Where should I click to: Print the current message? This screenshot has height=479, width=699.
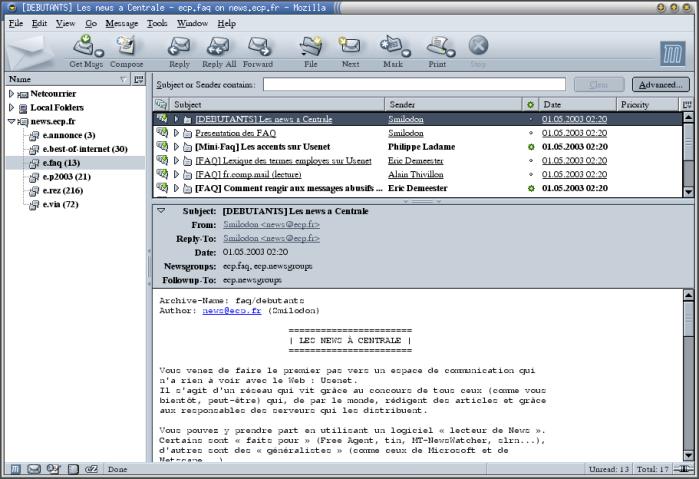click(437, 48)
